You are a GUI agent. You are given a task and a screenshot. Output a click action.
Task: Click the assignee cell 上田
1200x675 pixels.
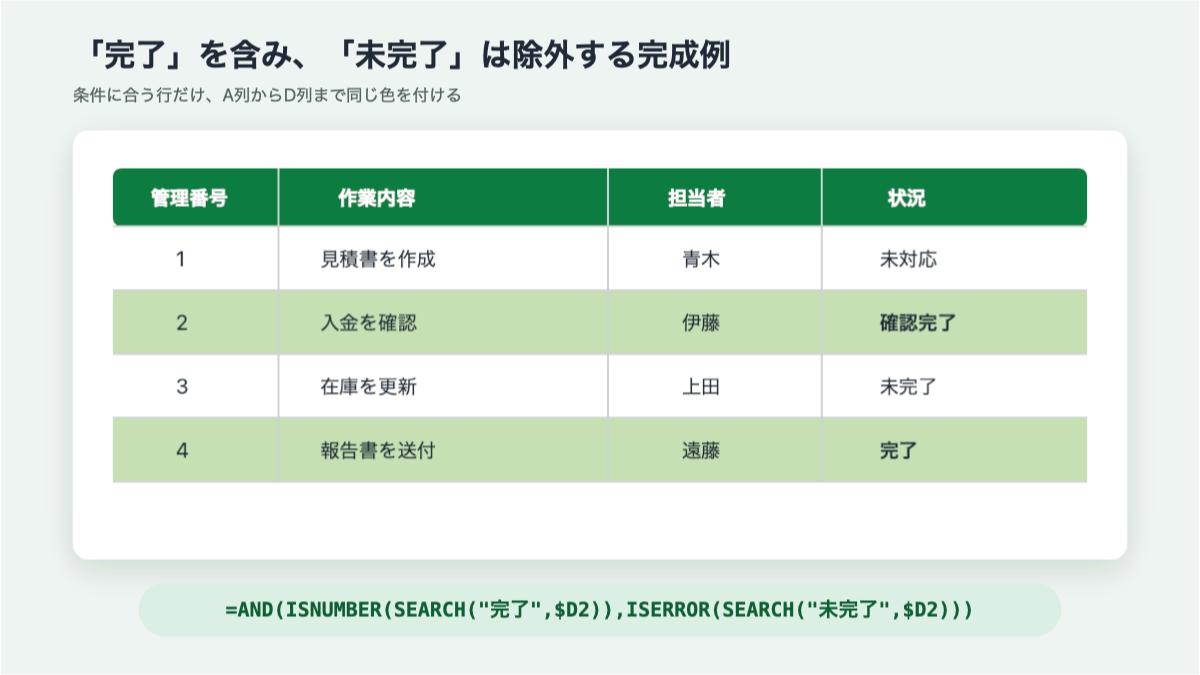(x=715, y=387)
